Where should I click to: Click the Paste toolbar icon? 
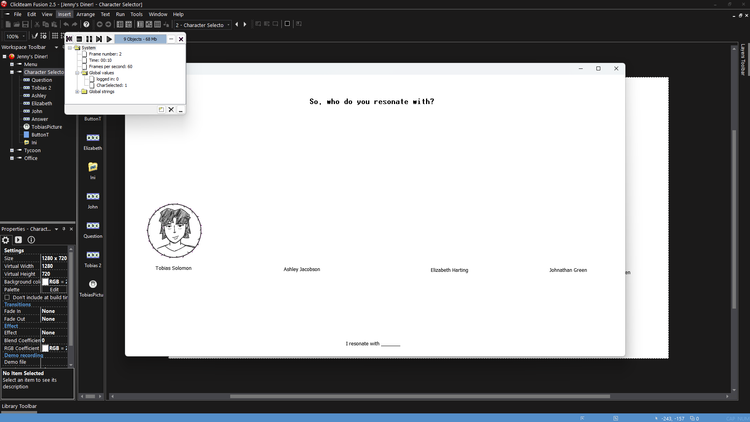[54, 24]
